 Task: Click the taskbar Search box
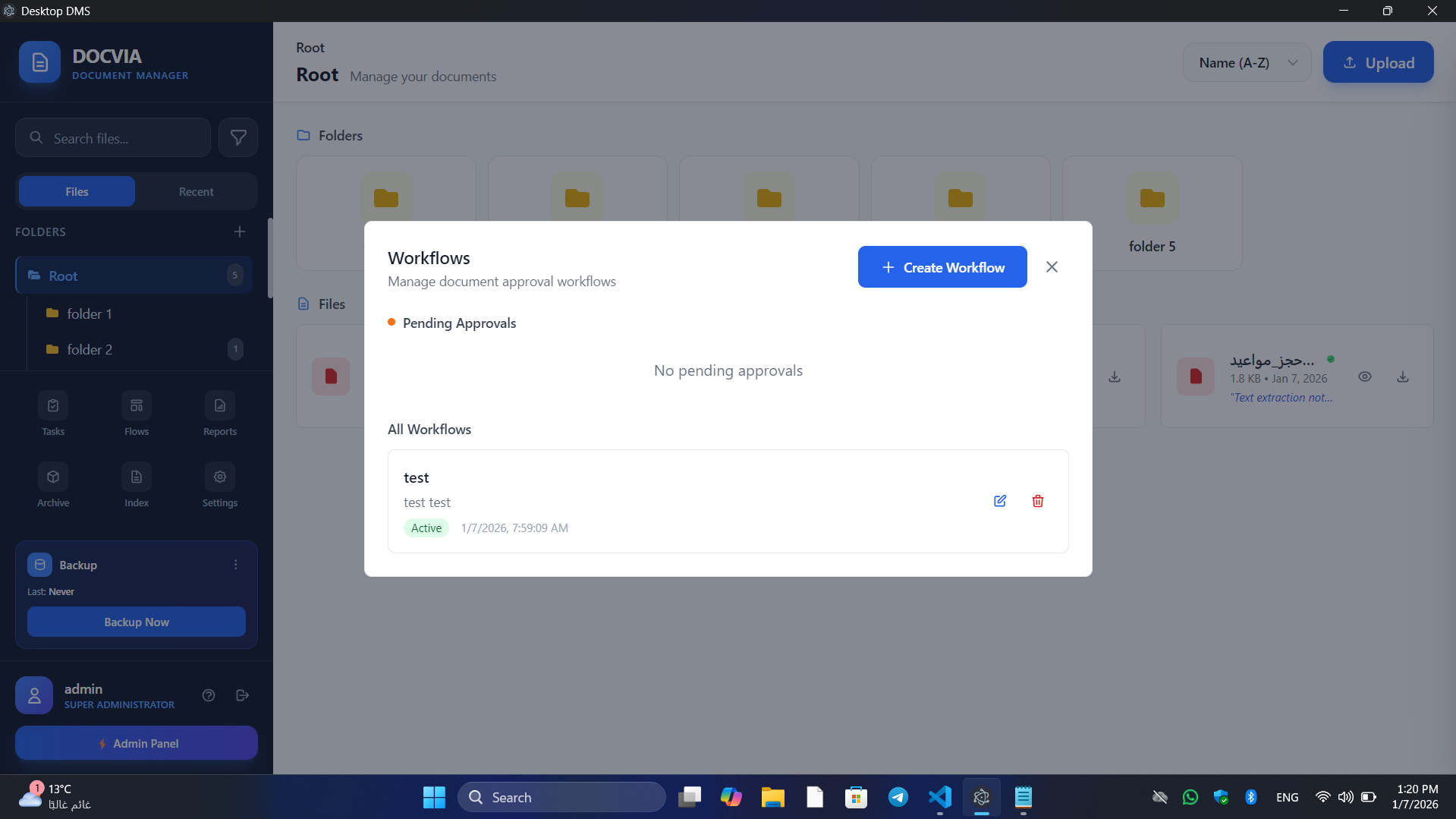(561, 797)
